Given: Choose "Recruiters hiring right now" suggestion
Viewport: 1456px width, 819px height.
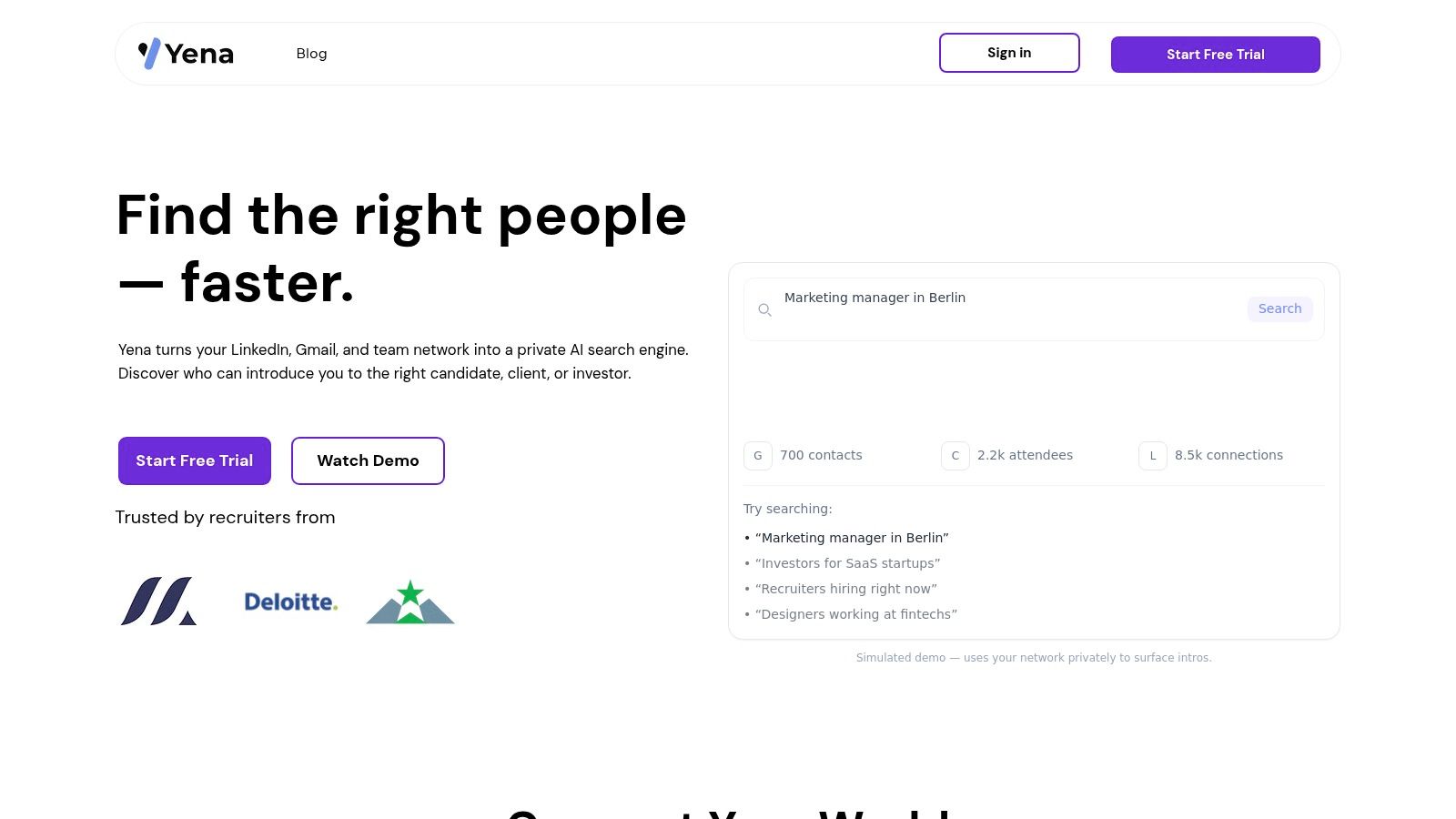Looking at the screenshot, I should [845, 589].
